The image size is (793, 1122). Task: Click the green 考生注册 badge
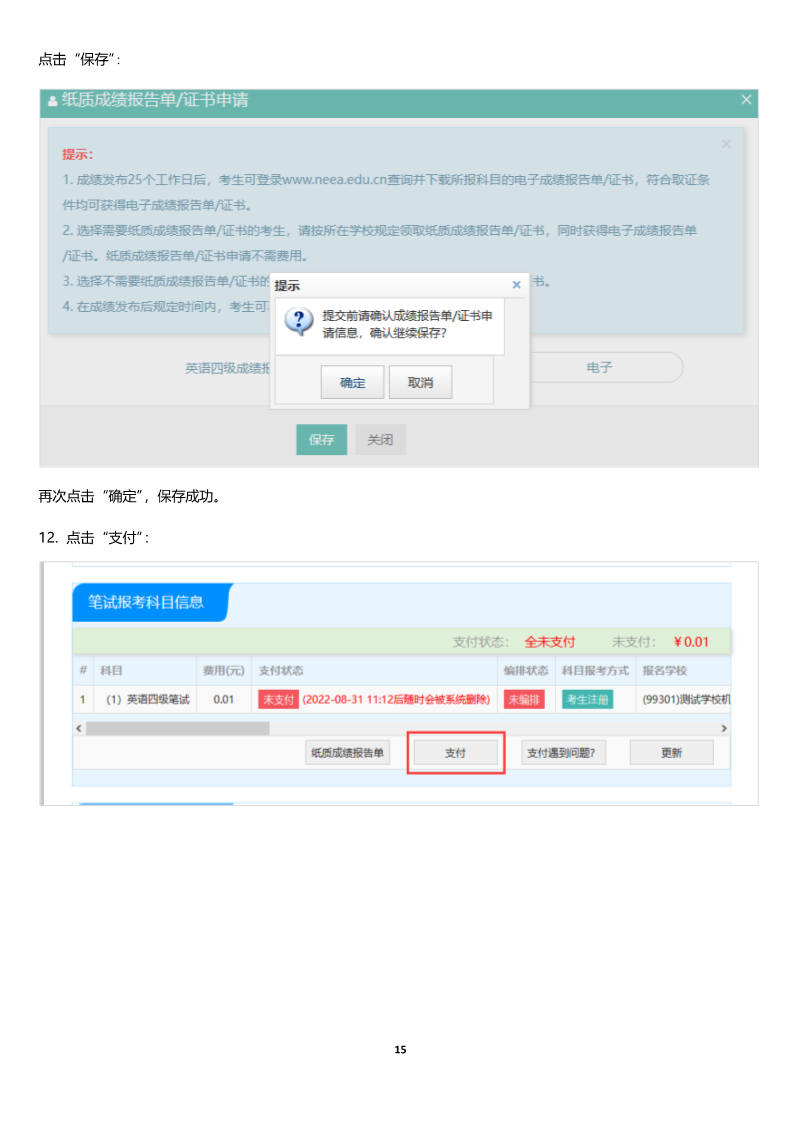click(588, 699)
